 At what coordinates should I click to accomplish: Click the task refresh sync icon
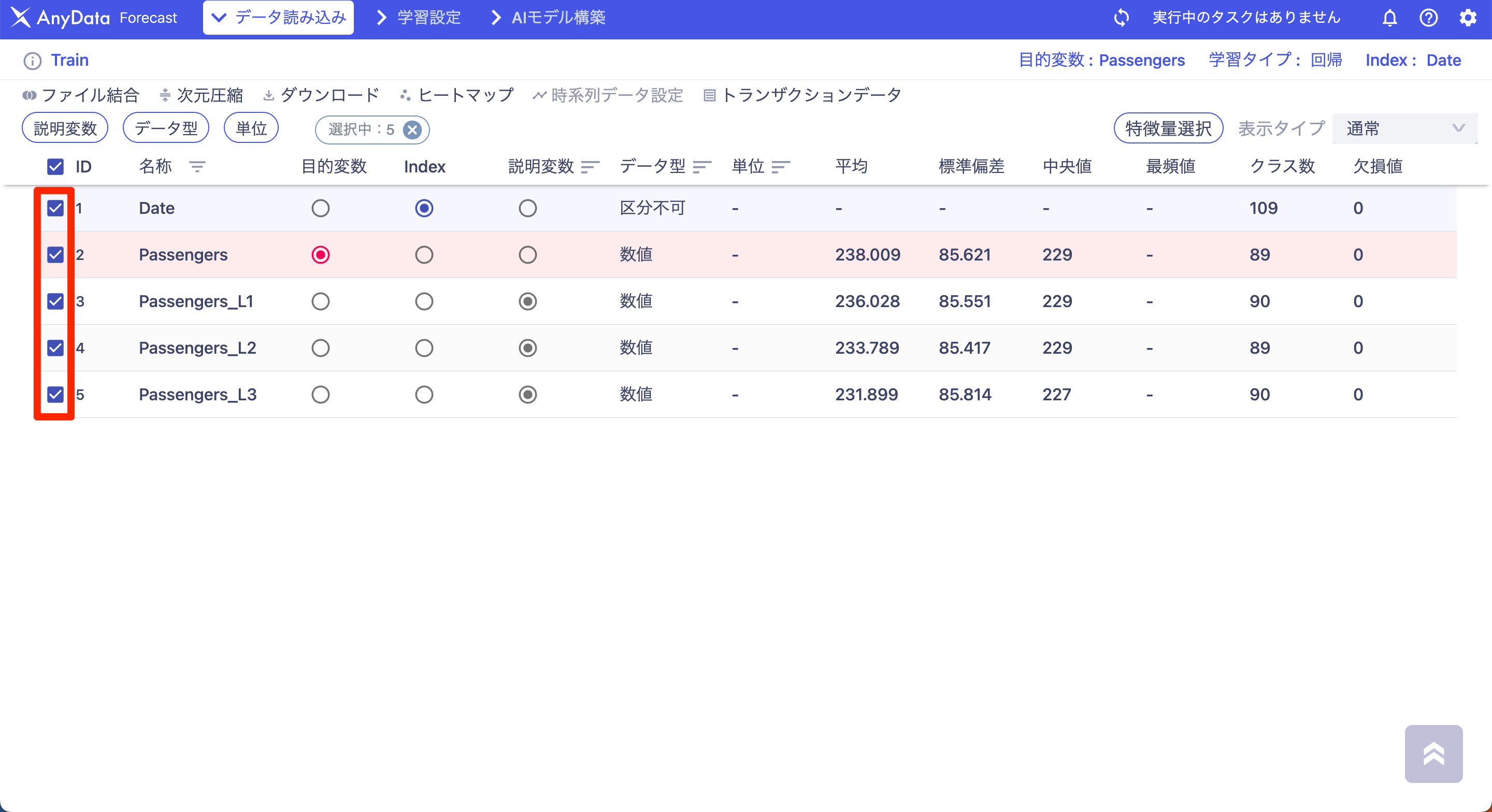pyautogui.click(x=1121, y=18)
